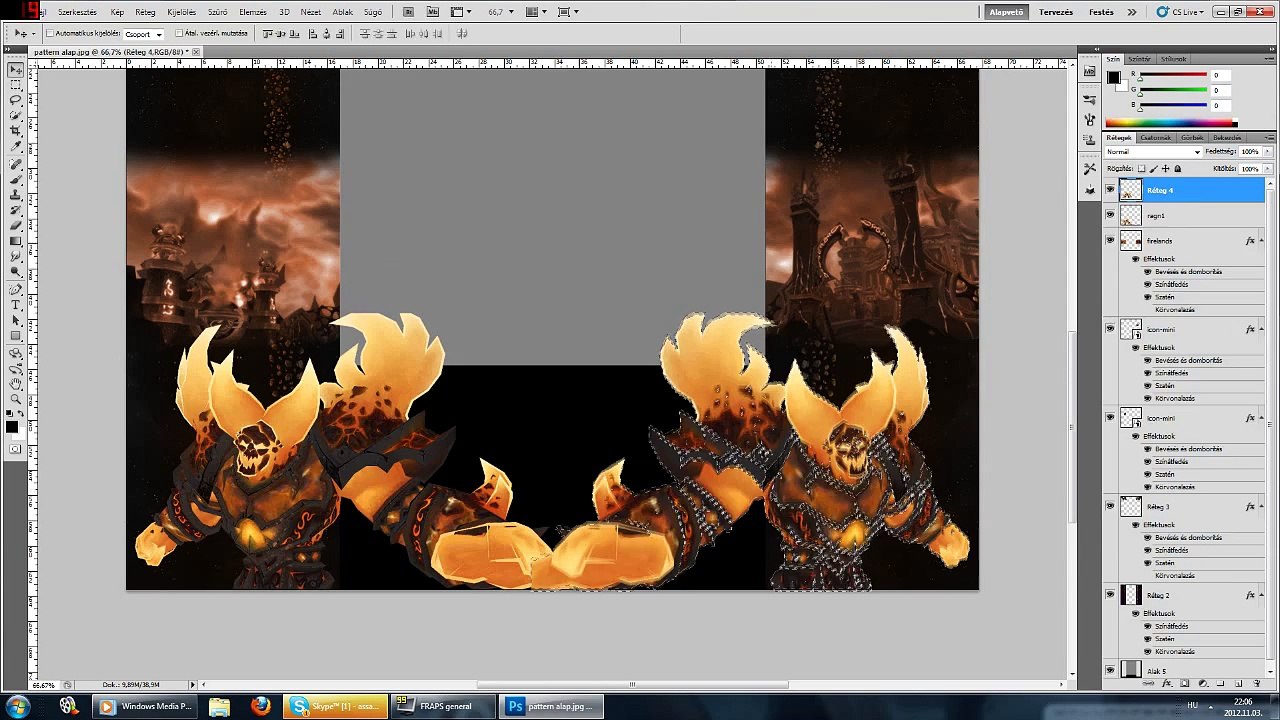Viewport: 1280px width, 720px height.
Task: Select the Crop tool
Action: pyautogui.click(x=16, y=131)
